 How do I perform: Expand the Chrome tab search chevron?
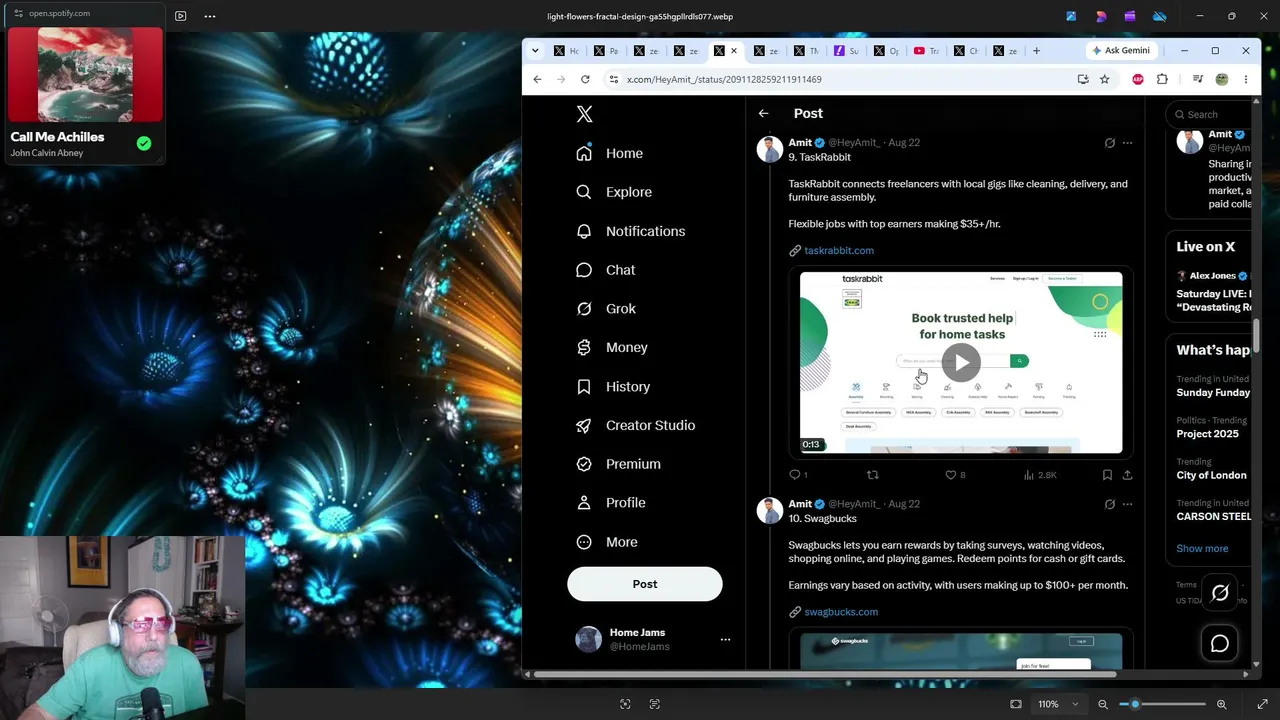click(x=535, y=51)
